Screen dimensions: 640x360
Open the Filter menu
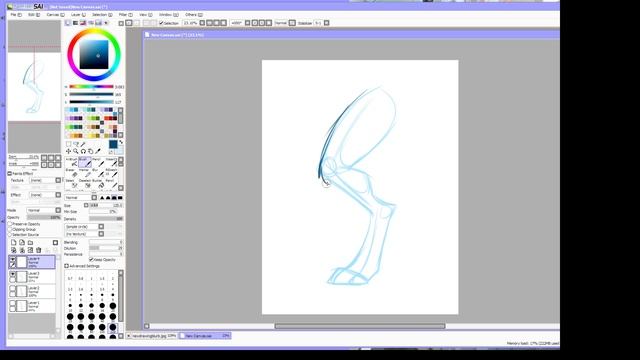click(125, 15)
